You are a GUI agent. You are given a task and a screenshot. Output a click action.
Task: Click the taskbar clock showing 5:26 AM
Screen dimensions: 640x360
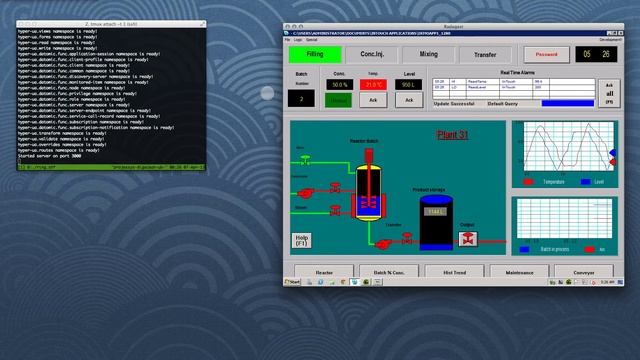[607, 282]
